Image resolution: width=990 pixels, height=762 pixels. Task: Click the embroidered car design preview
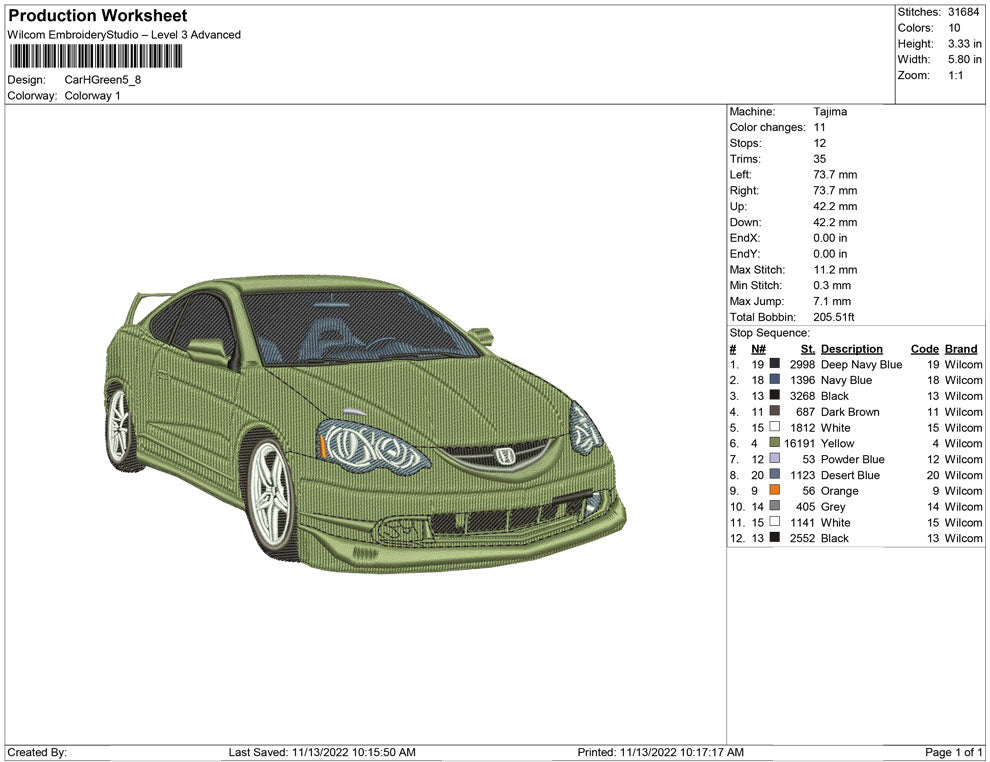(365, 430)
